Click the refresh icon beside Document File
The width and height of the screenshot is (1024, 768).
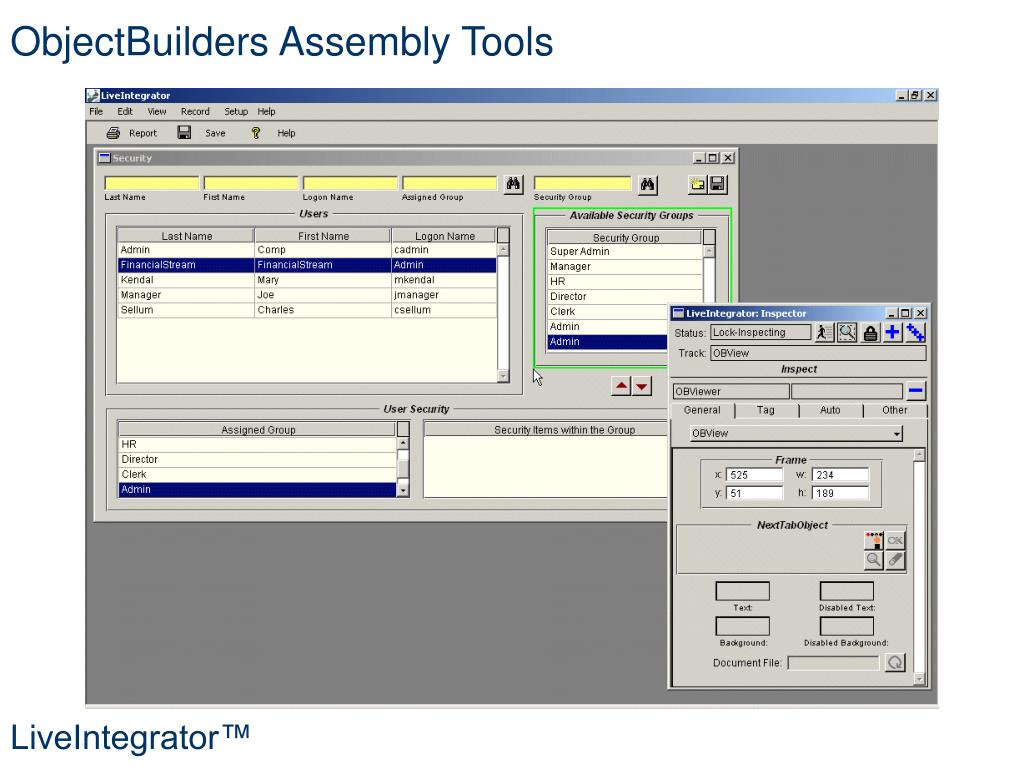895,662
